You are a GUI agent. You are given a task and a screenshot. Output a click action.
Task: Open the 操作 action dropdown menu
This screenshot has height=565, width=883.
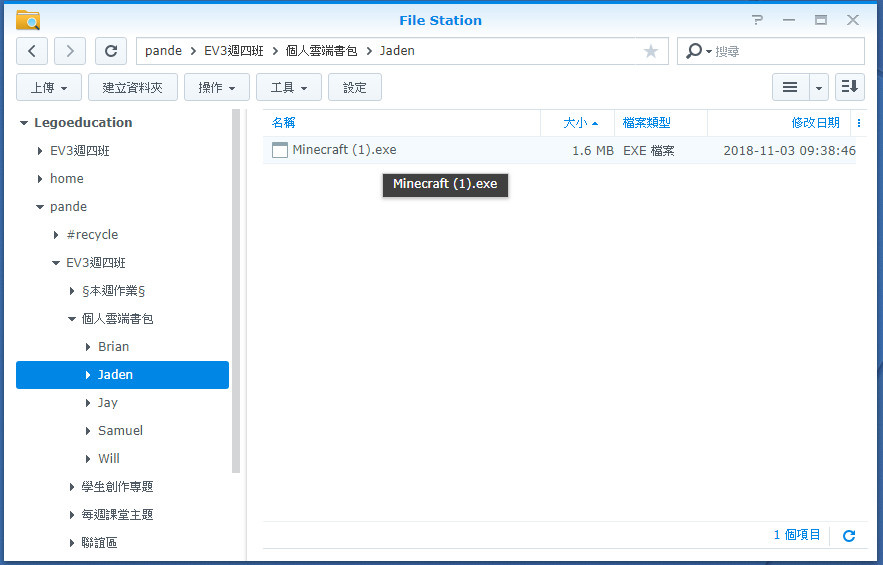(x=217, y=87)
